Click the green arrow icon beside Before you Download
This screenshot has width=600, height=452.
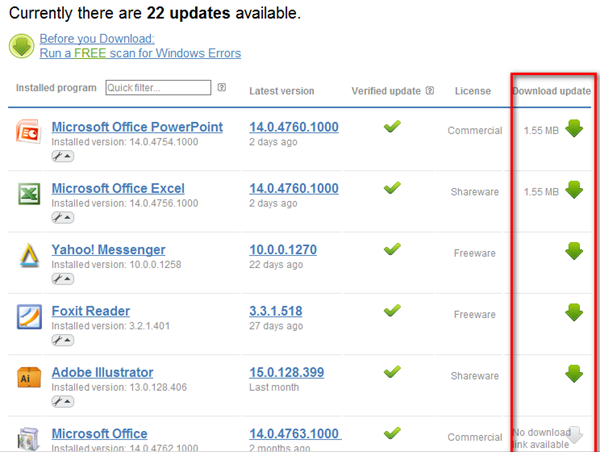click(x=21, y=46)
